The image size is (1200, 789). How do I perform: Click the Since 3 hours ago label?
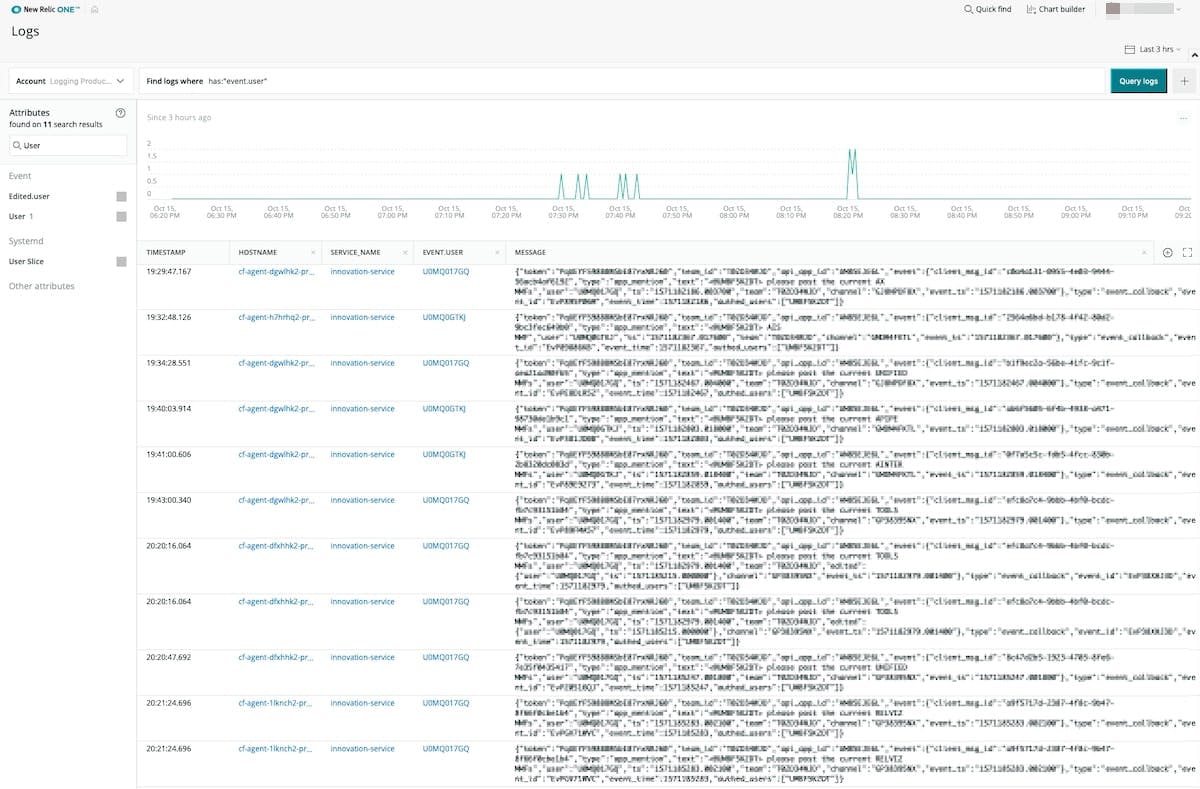[179, 118]
